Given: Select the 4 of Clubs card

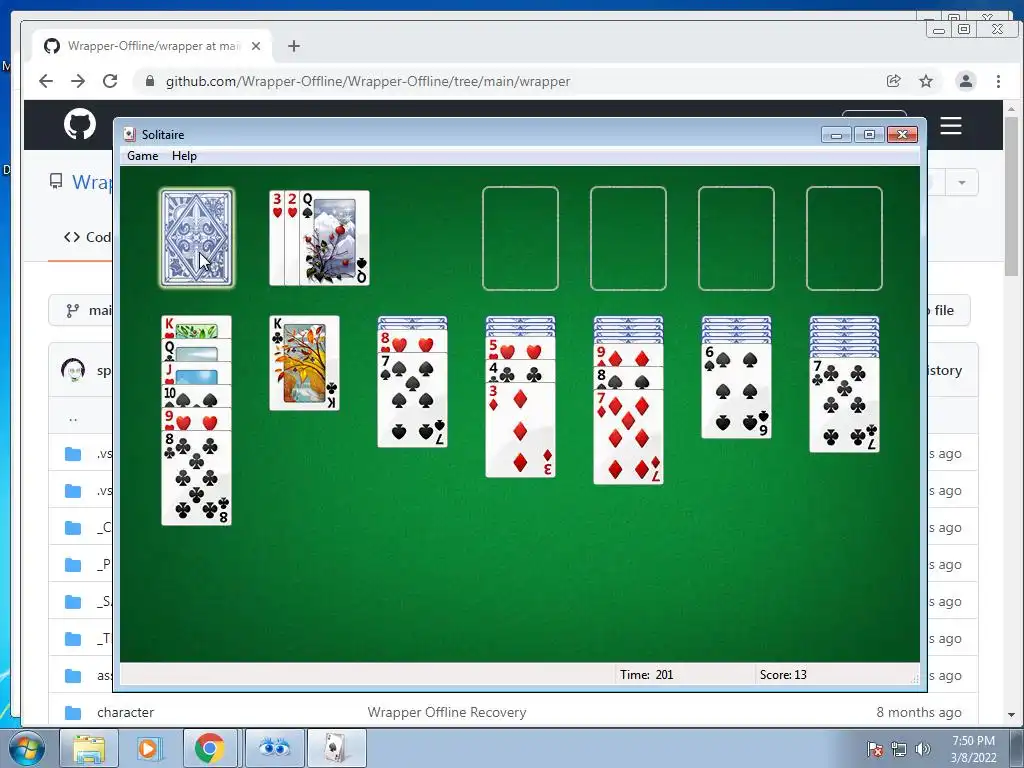Looking at the screenshot, I should pyautogui.click(x=520, y=372).
